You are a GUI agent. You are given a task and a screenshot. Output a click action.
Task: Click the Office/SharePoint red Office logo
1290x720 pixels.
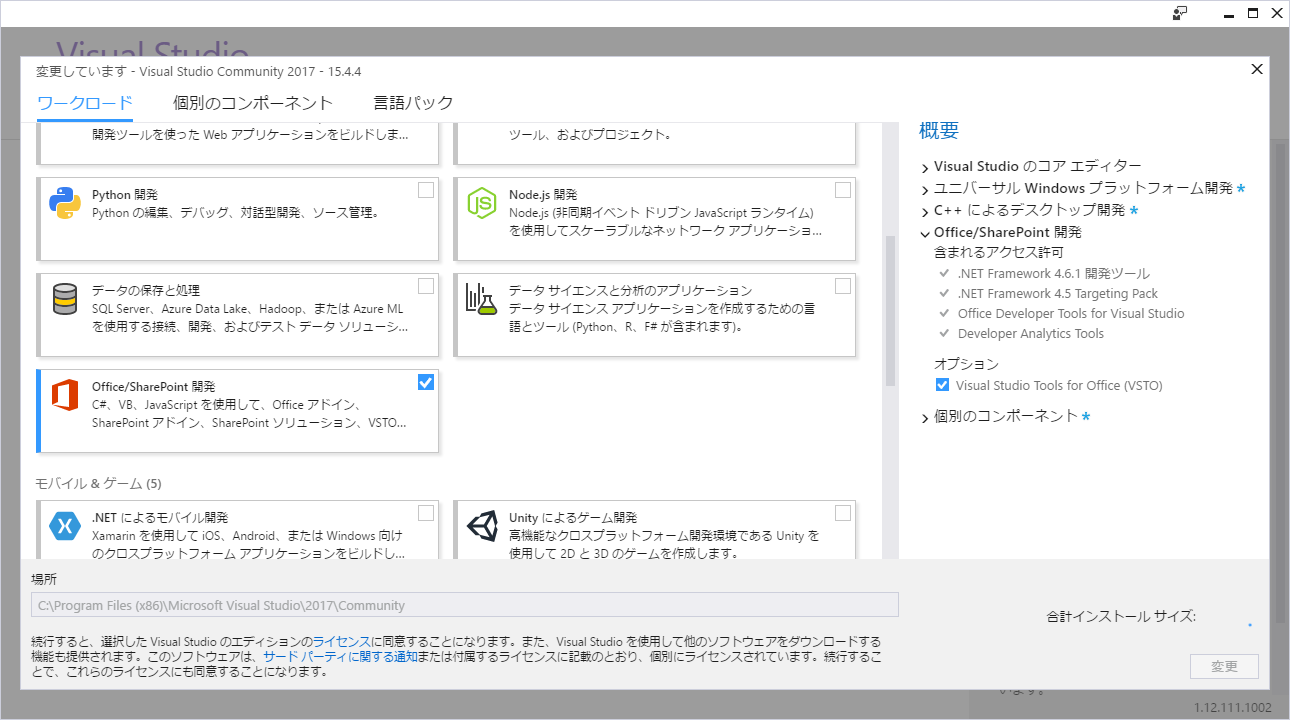[x=65, y=396]
